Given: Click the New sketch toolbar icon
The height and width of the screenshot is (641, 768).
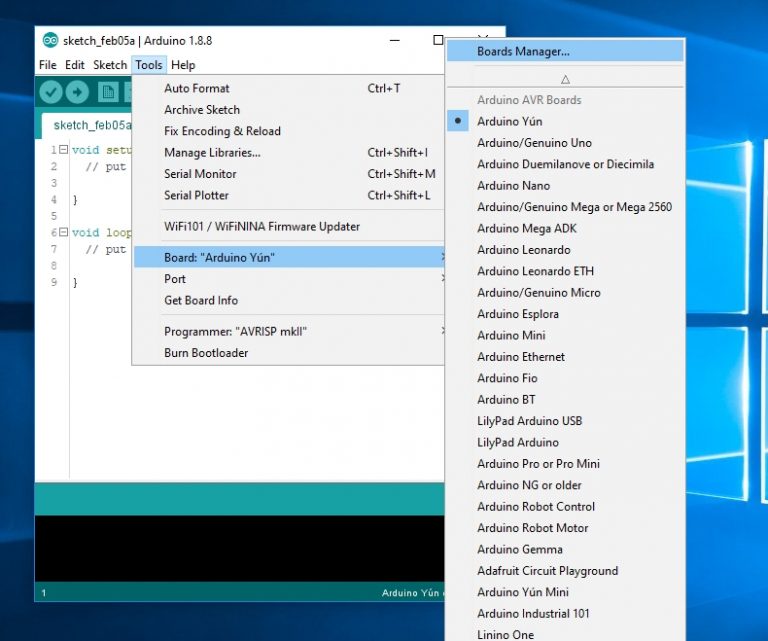Looking at the screenshot, I should [x=108, y=92].
